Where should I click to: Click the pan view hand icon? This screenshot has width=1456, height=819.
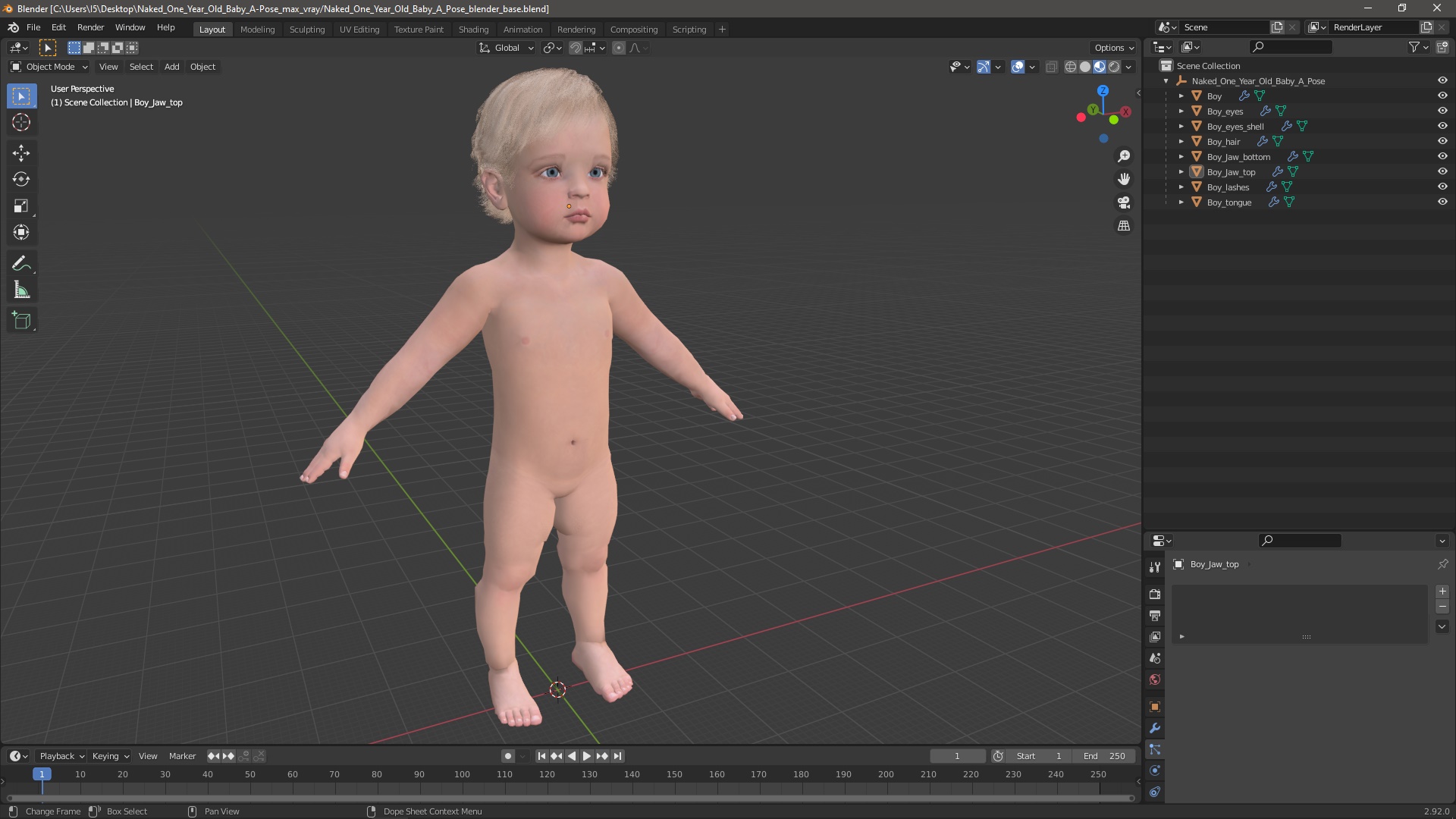pyautogui.click(x=1124, y=179)
